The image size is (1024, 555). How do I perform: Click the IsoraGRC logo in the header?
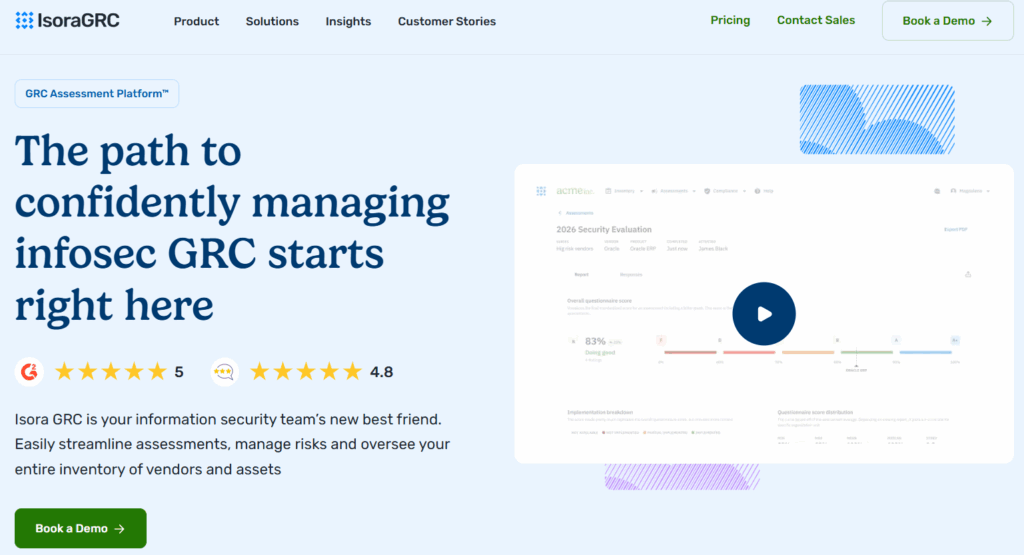[x=68, y=20]
